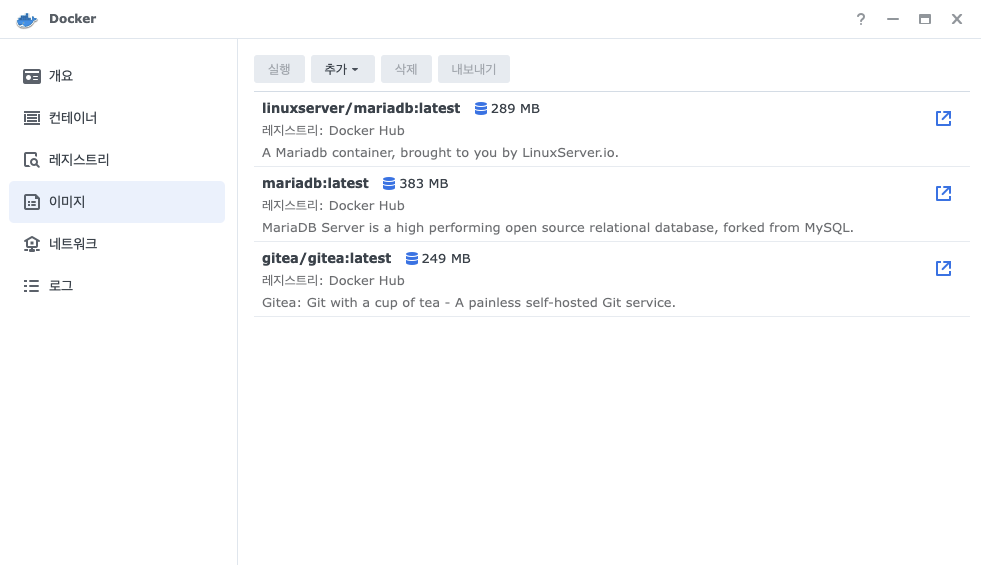The height and width of the screenshot is (565, 981).
Task: Click the 내보내기 export button
Action: (x=474, y=69)
